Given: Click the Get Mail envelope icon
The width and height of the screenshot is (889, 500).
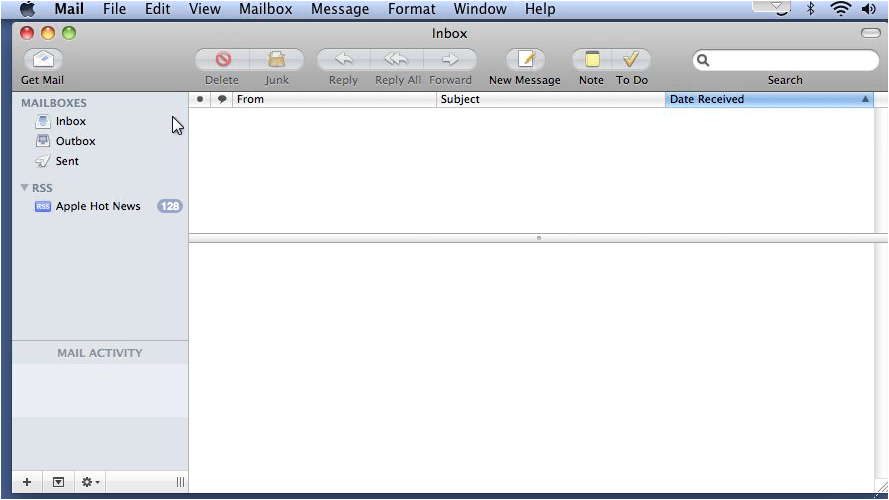Looking at the screenshot, I should 43,59.
